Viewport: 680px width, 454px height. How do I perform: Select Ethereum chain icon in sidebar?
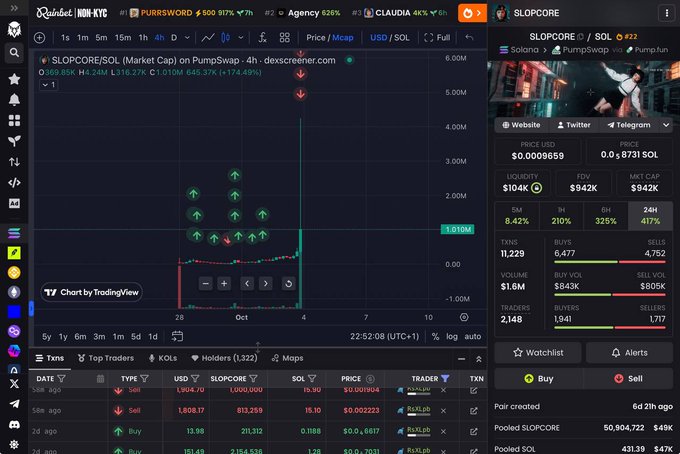(14, 292)
